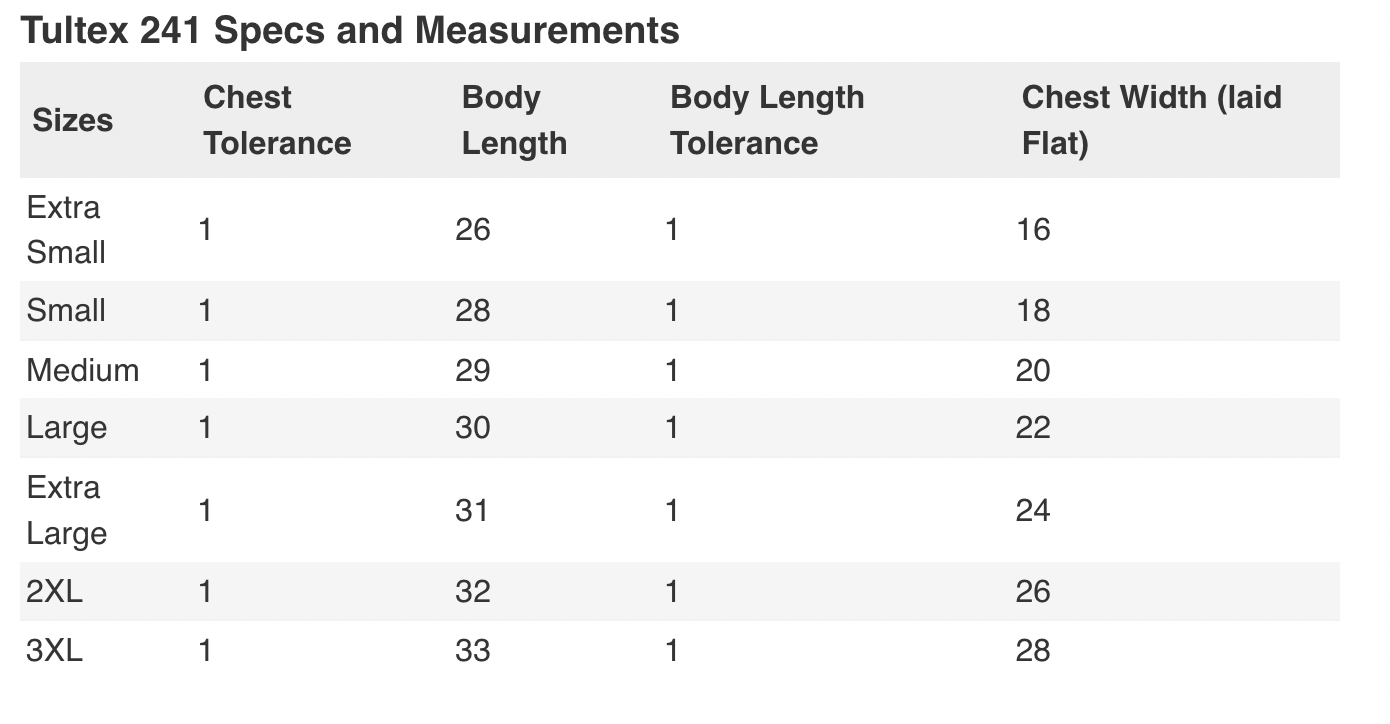Click the 2XL size row label
Viewport: 1390px width, 724px height.
(x=55, y=591)
